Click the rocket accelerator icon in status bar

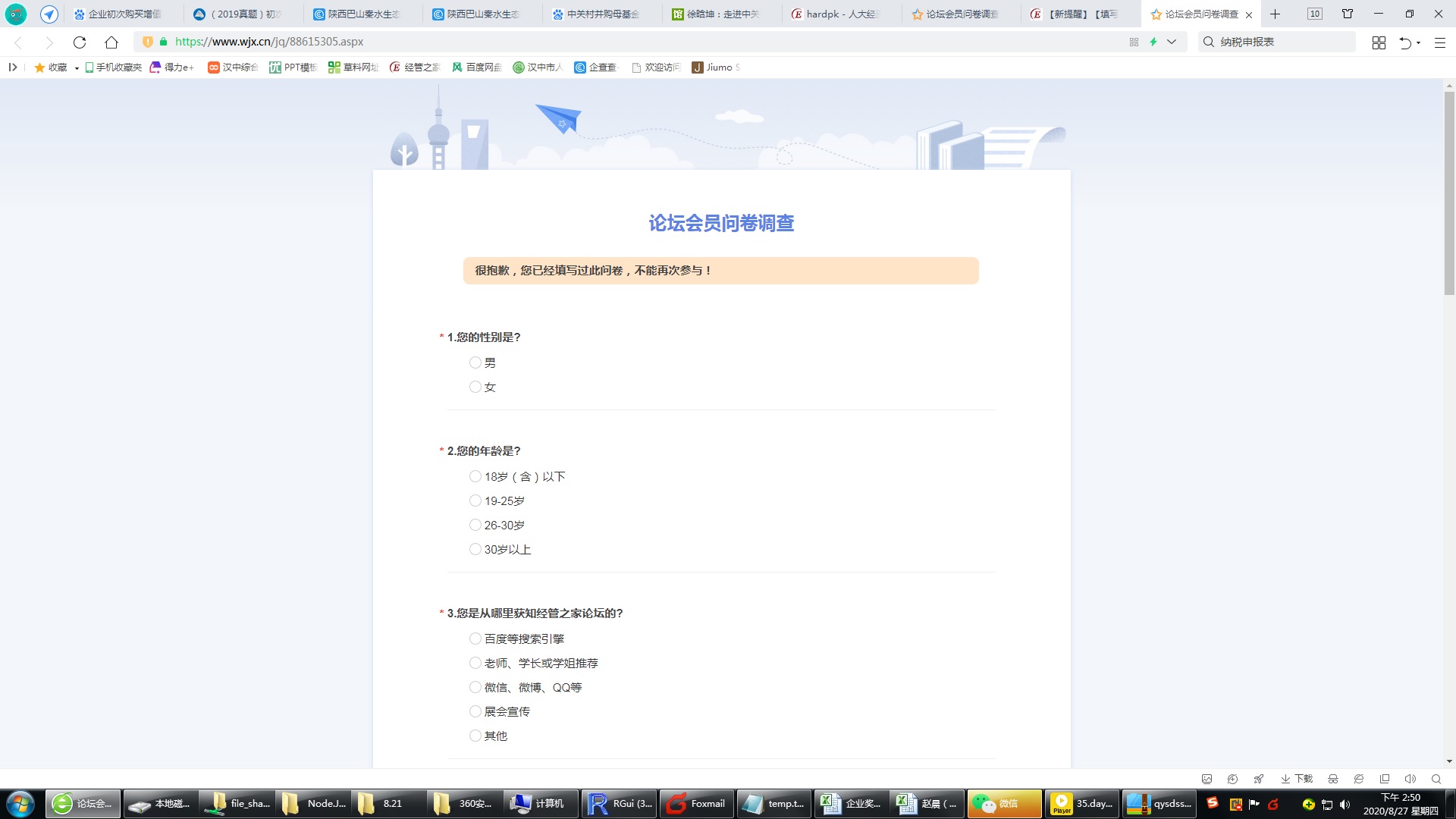point(1258,779)
